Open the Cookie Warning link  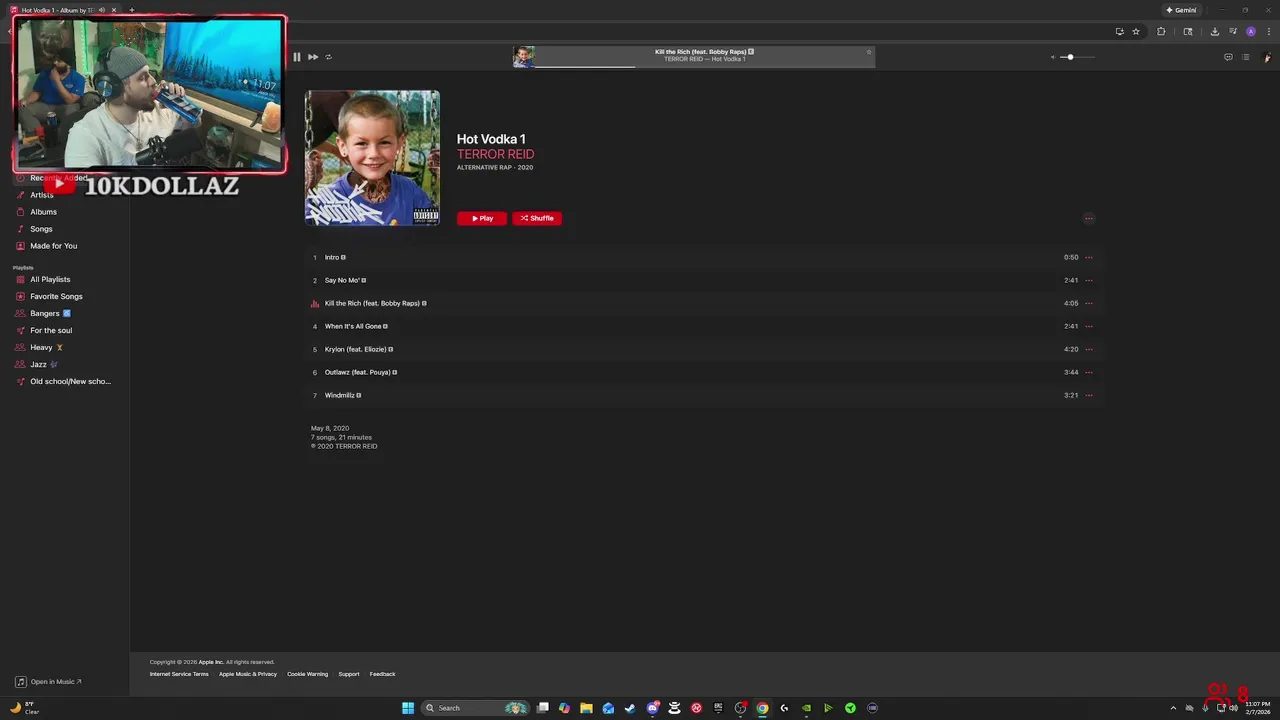pyautogui.click(x=307, y=674)
